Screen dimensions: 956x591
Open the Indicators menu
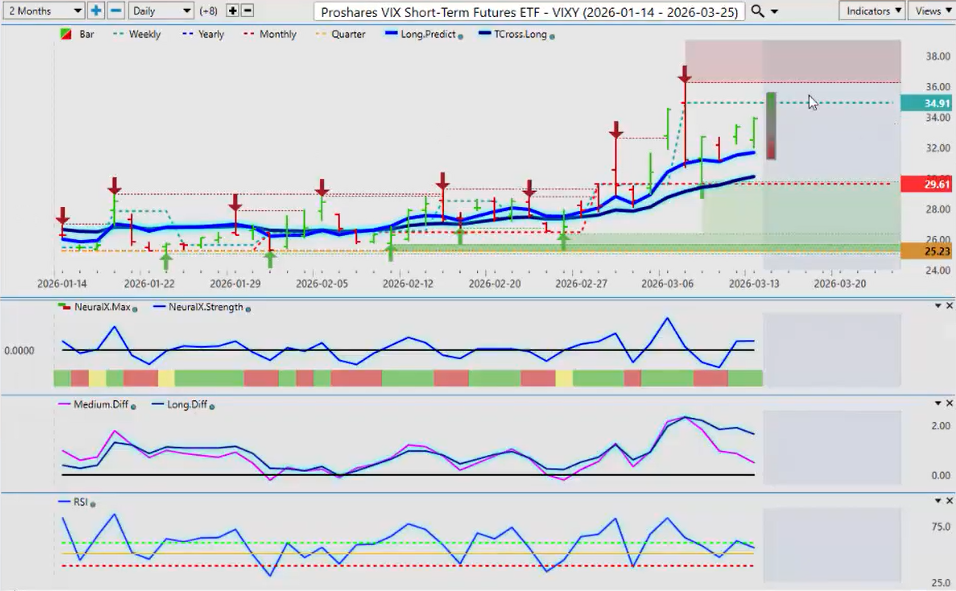click(x=871, y=10)
